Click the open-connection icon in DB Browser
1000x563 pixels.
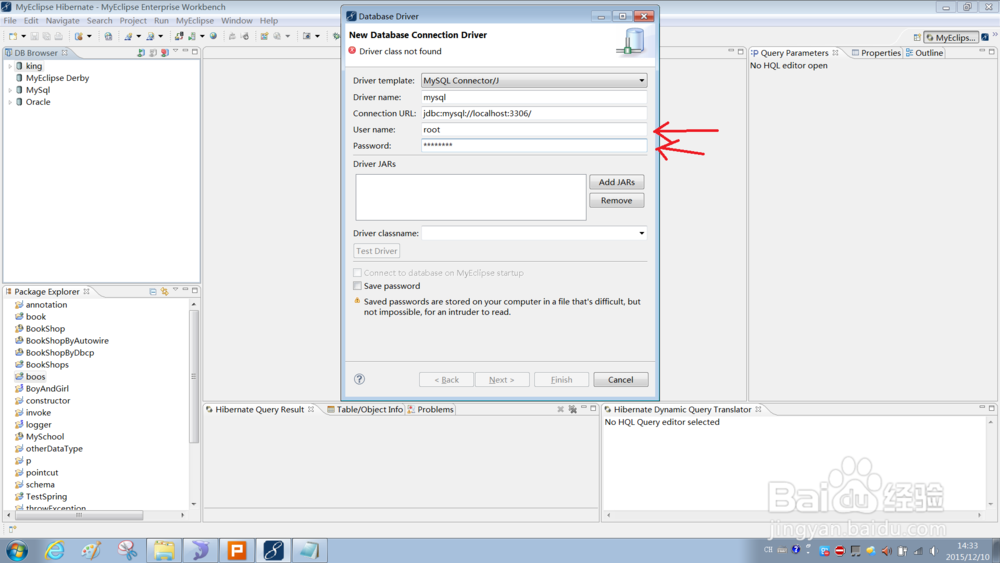click(141, 53)
